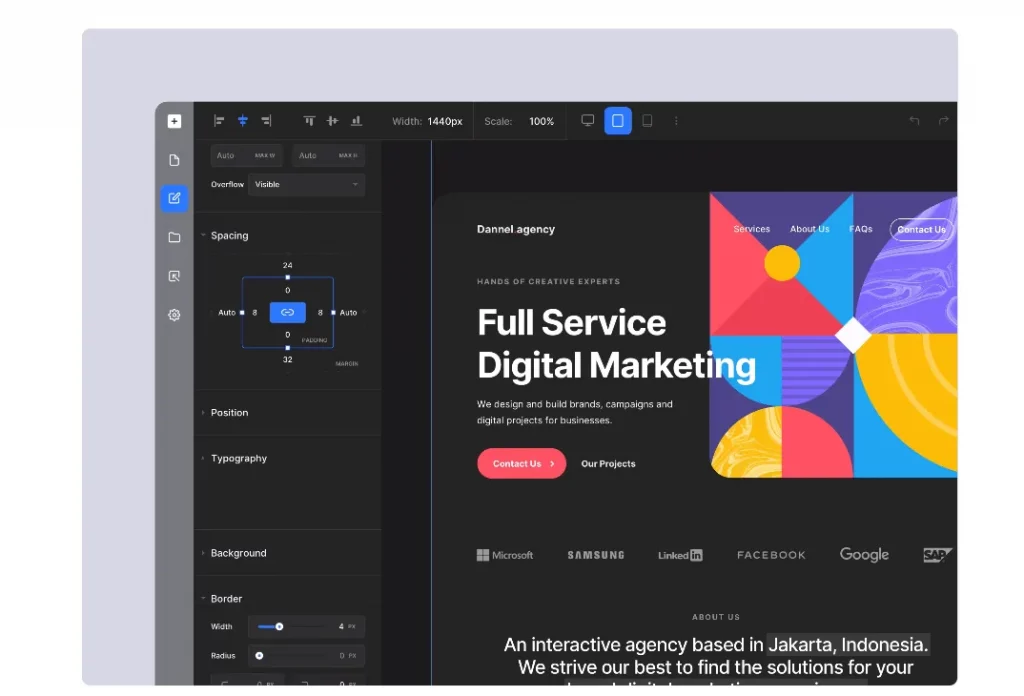Expand the Typography section

(x=238, y=459)
